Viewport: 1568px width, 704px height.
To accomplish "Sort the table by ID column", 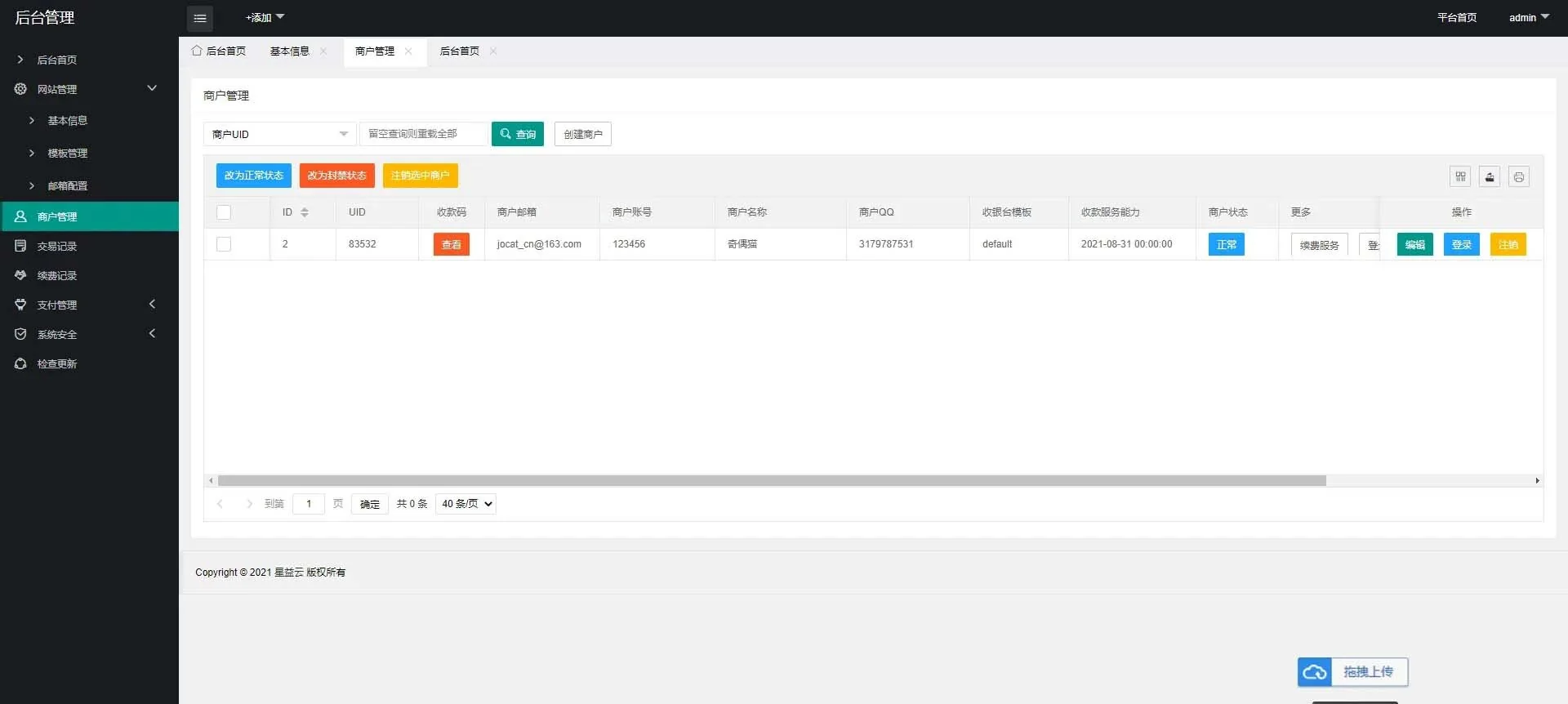I will (x=304, y=212).
